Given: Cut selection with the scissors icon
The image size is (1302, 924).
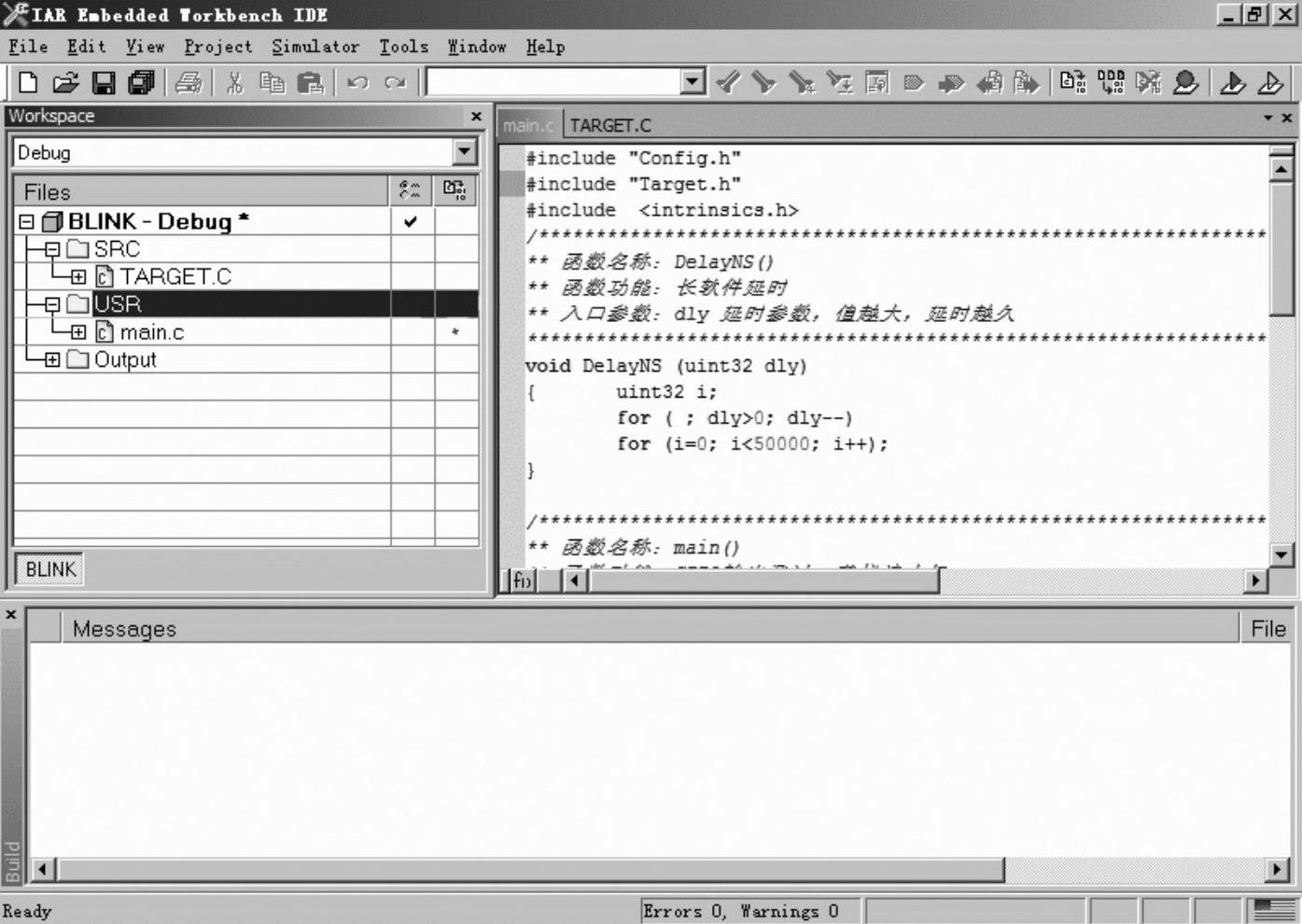Looking at the screenshot, I should tap(234, 83).
